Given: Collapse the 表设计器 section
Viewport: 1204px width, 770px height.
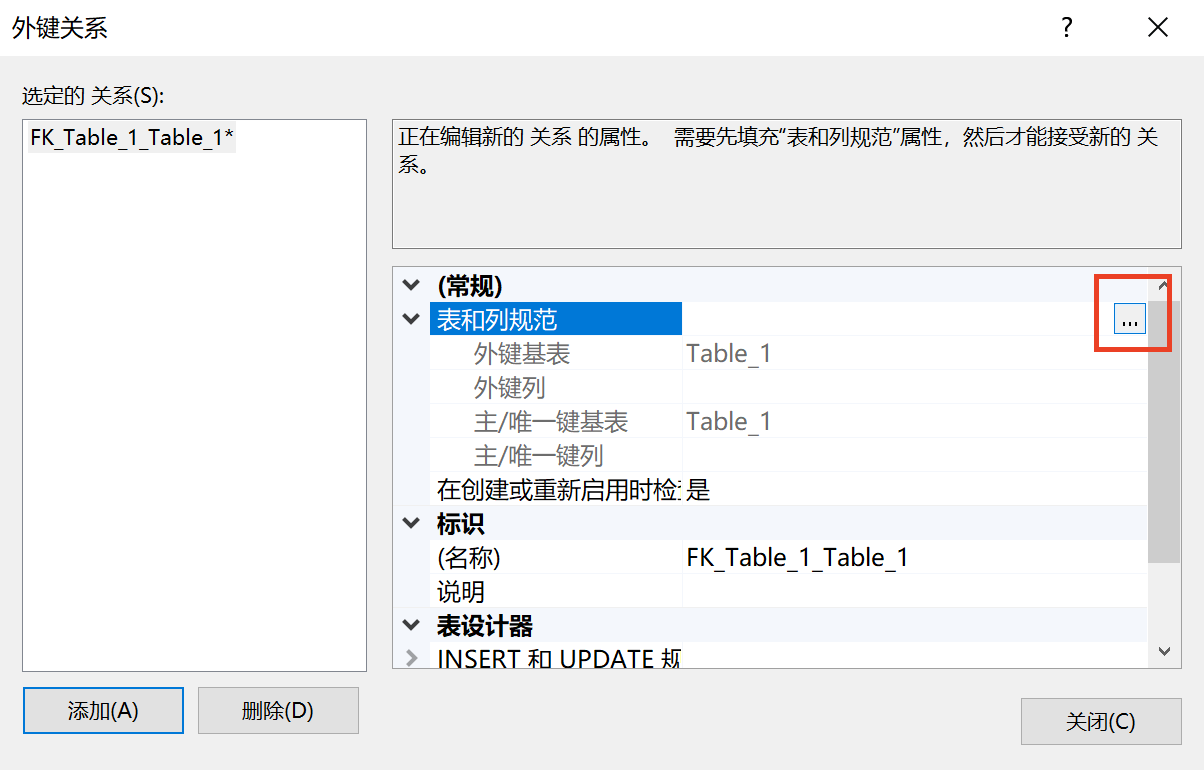Looking at the screenshot, I should click(411, 624).
